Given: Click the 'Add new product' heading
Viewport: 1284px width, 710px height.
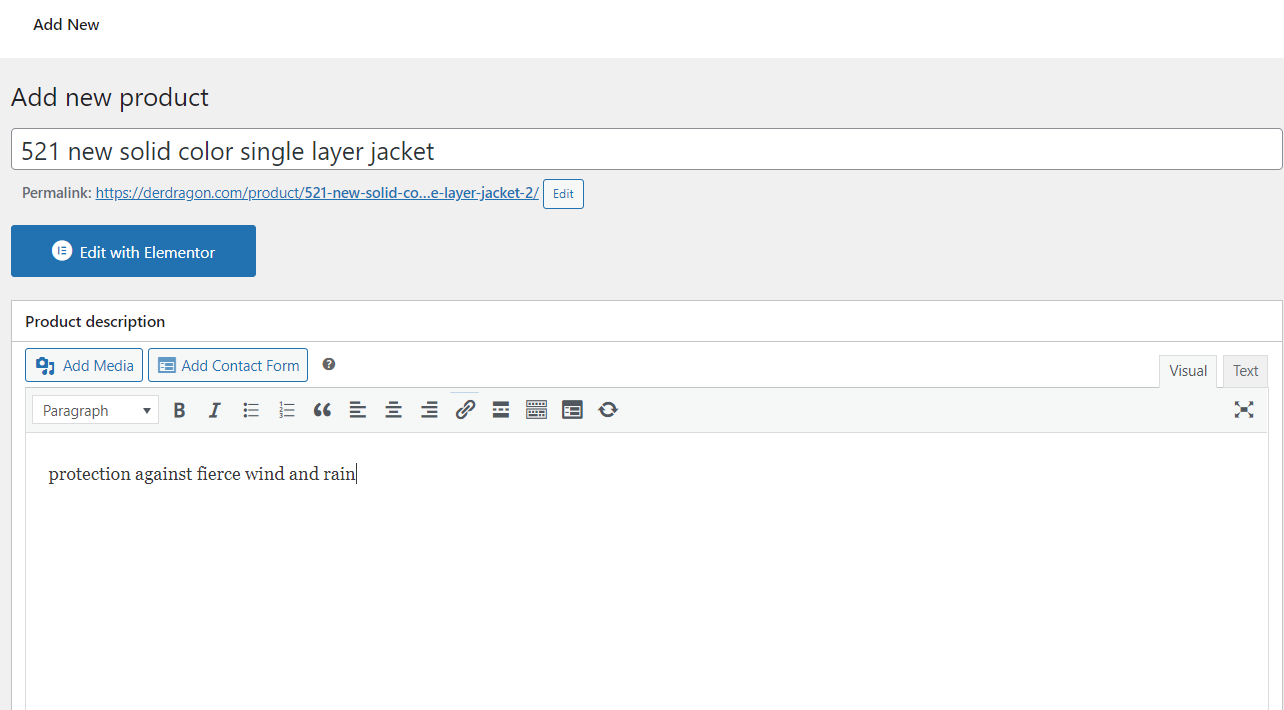Looking at the screenshot, I should tap(110, 97).
